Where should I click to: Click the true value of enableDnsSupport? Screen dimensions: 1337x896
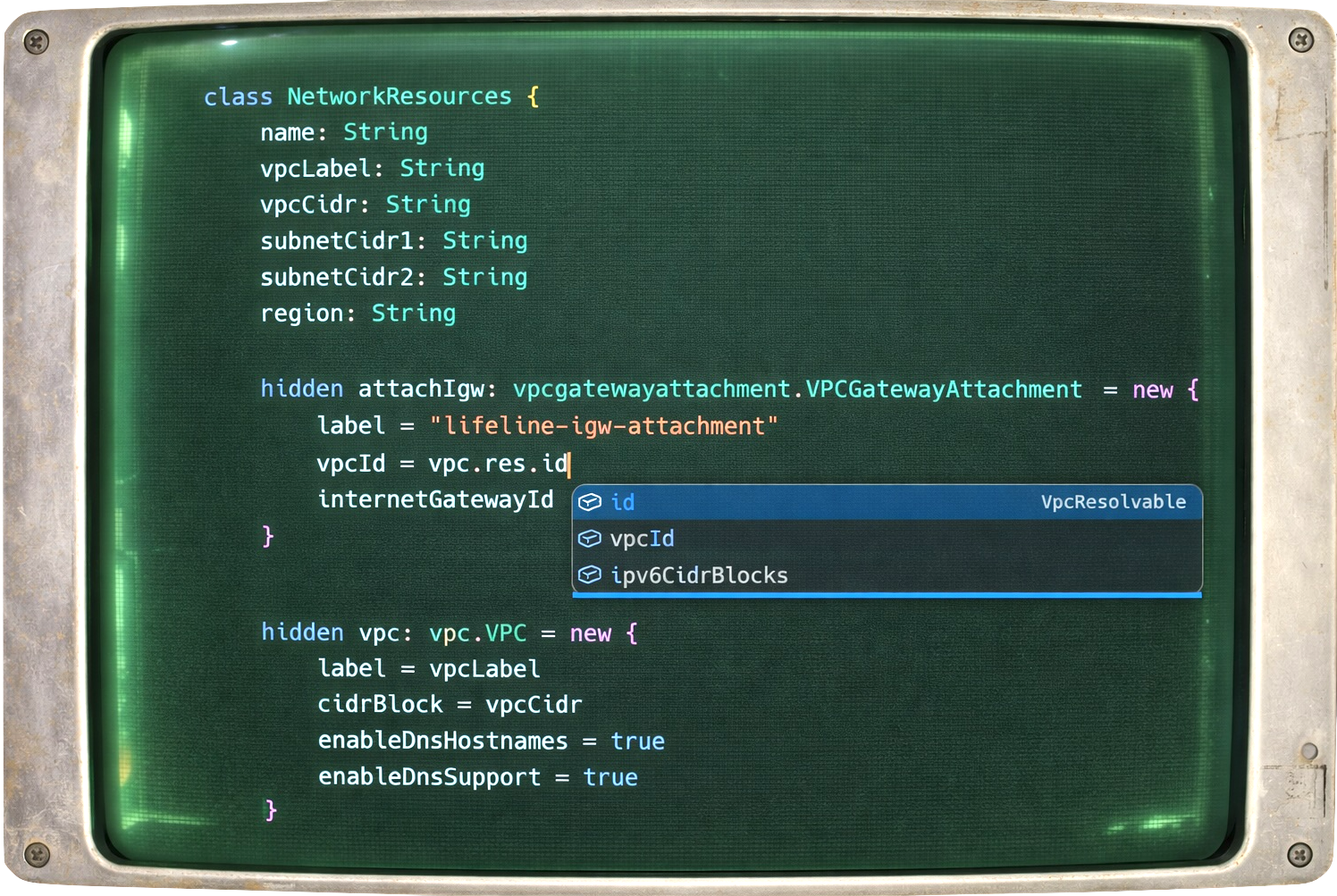coord(610,777)
